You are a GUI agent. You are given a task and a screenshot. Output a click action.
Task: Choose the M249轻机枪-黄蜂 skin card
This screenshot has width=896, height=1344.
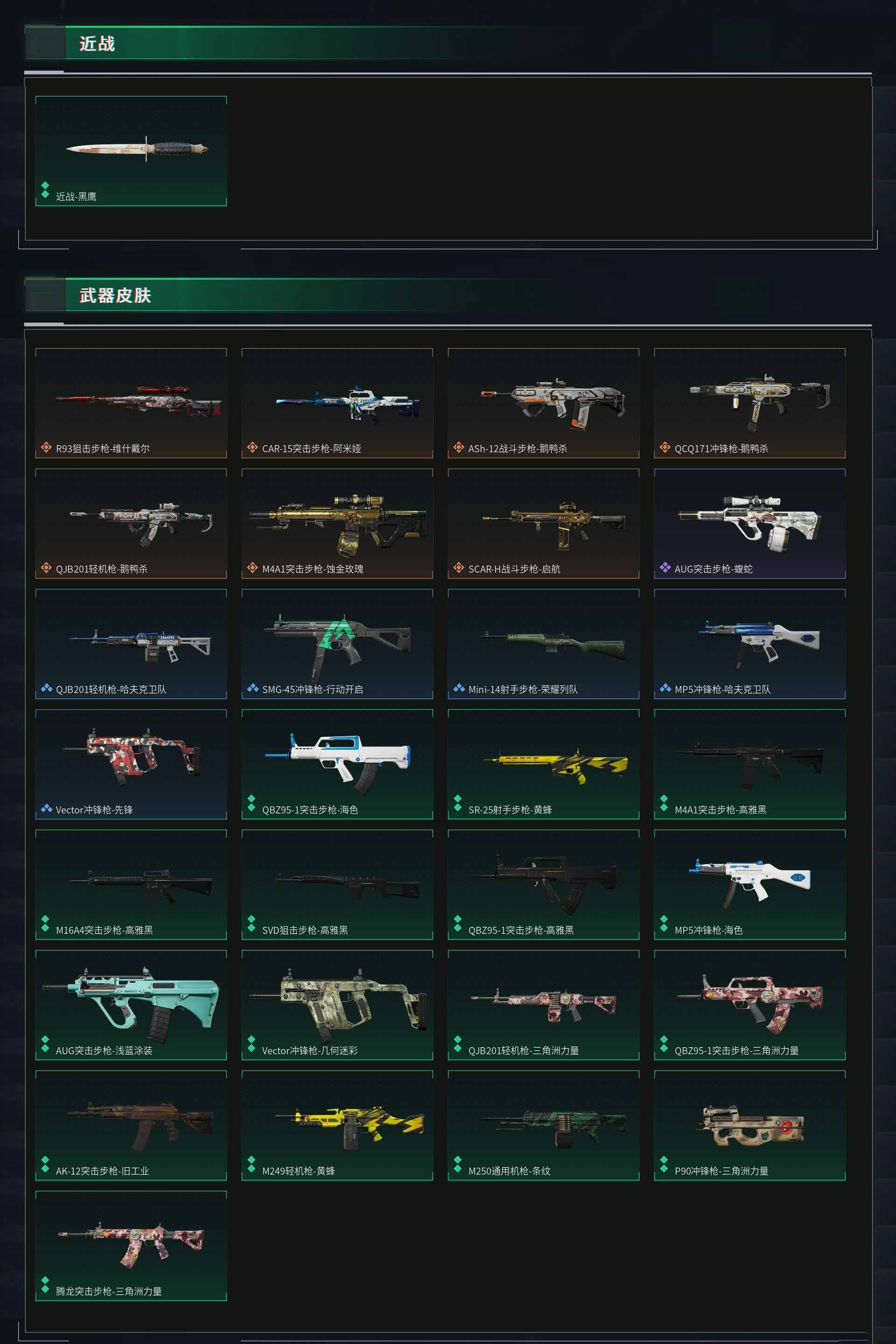click(x=337, y=1125)
